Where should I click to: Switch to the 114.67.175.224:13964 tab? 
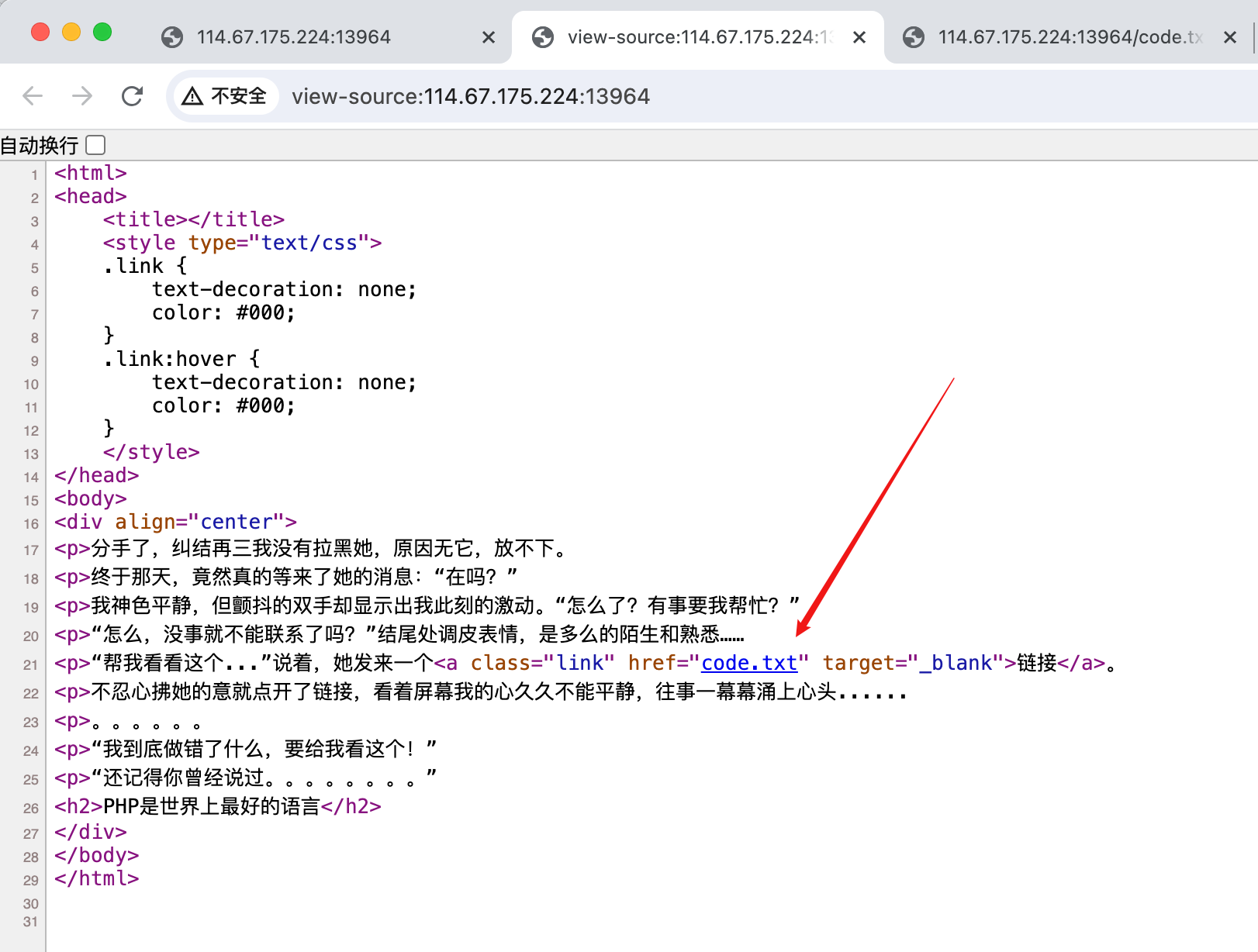[295, 36]
